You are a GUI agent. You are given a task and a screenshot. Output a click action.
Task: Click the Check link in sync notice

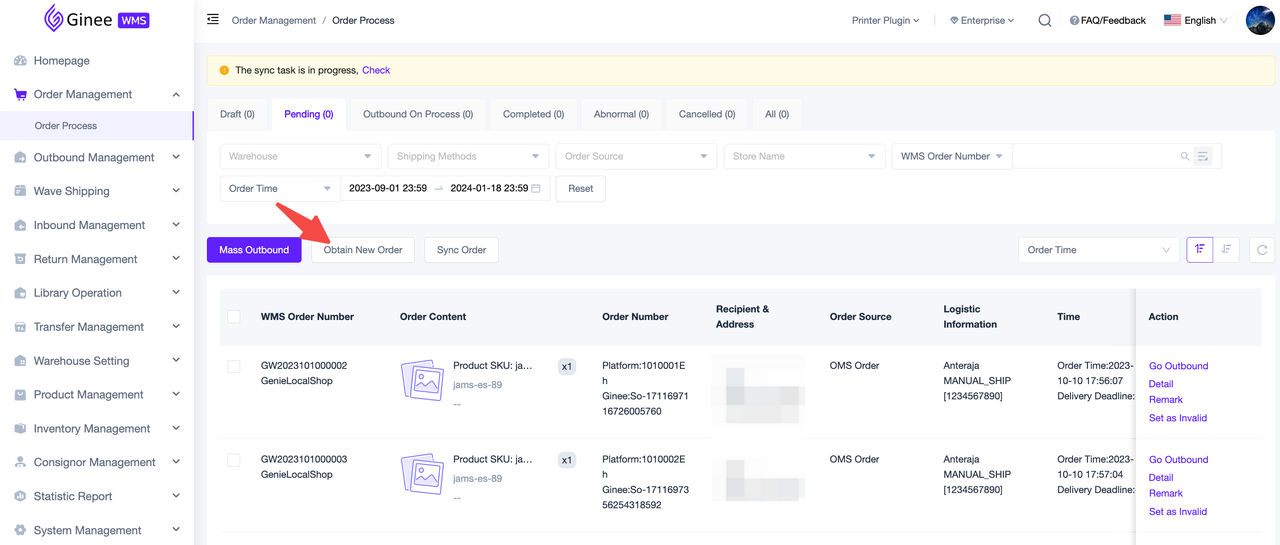(x=376, y=70)
